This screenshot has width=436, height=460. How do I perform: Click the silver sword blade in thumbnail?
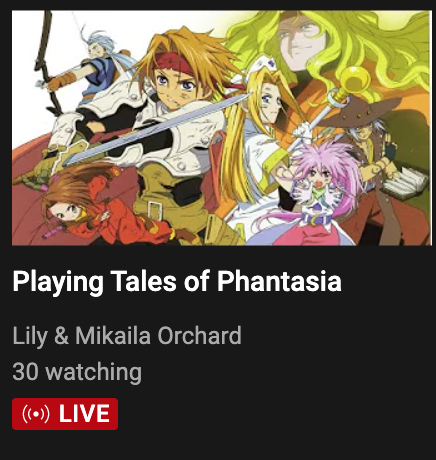(157, 128)
